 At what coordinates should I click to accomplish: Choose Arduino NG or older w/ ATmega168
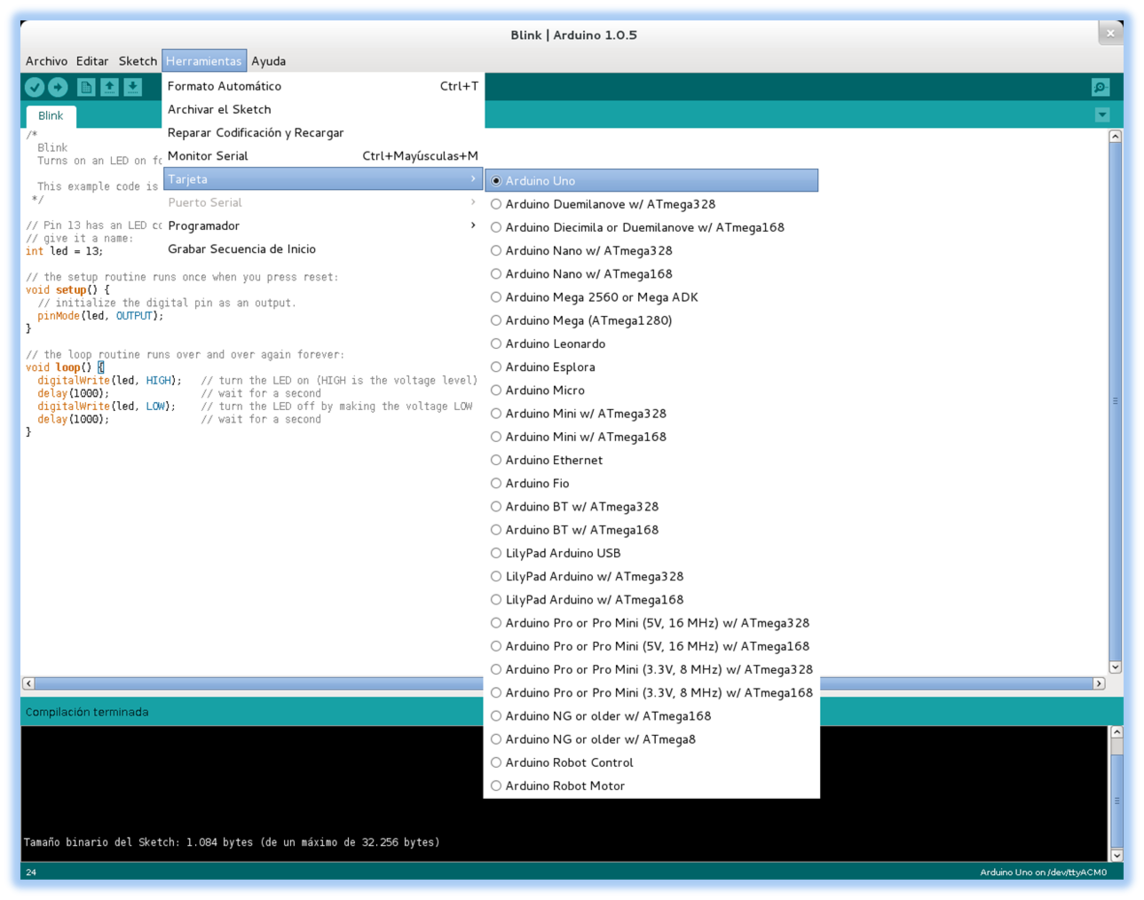[652, 716]
